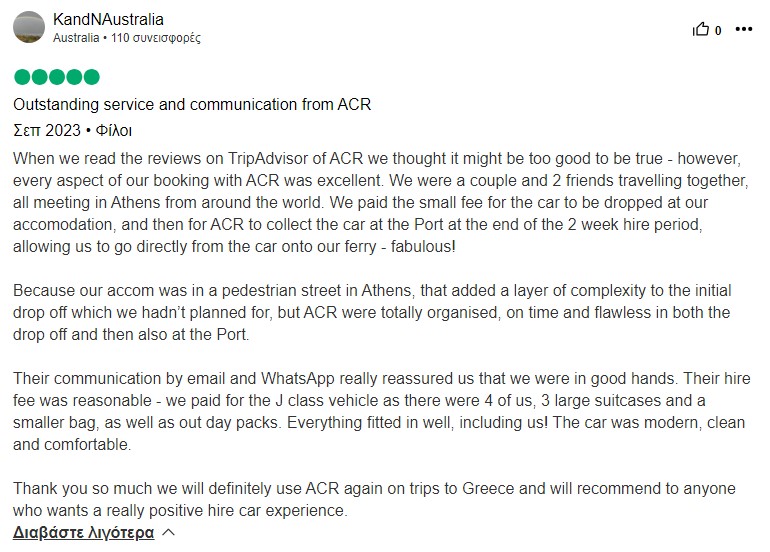770x552 pixels.
Task: Click the Φίλοι trip type label
Action: pos(113,131)
